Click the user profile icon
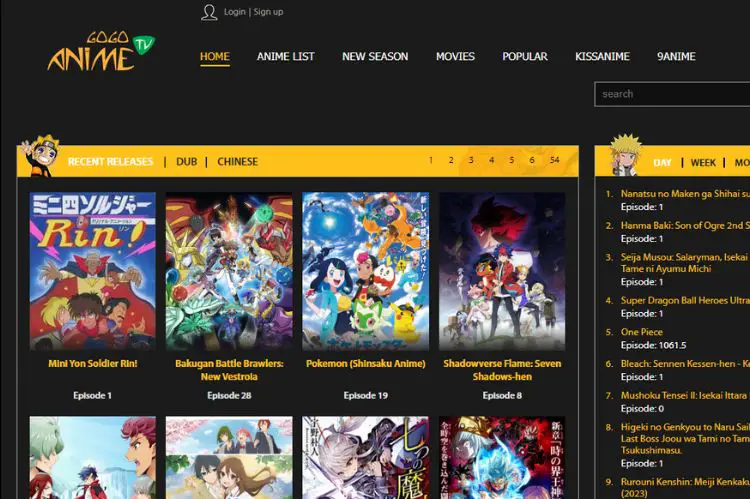Image resolution: width=750 pixels, height=499 pixels. pos(209,12)
